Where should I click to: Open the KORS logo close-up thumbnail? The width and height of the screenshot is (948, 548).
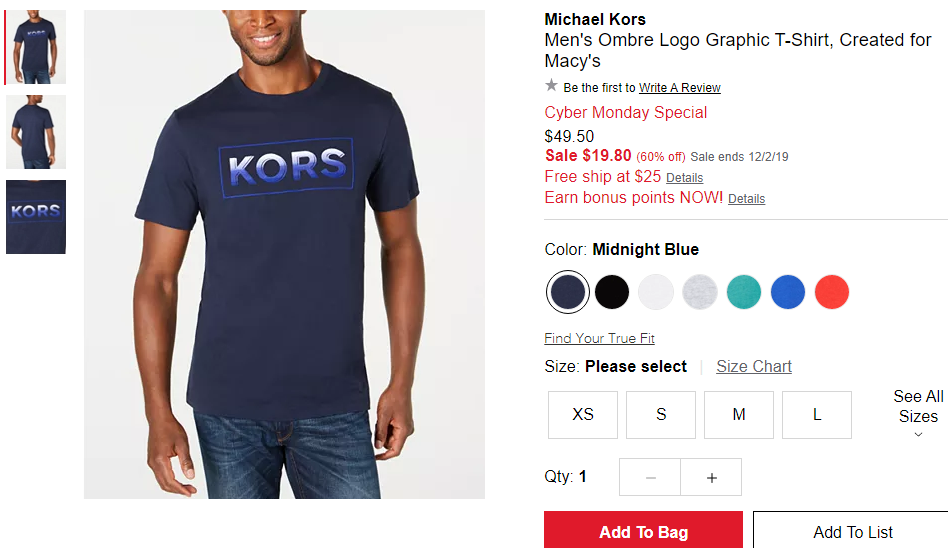pyautogui.click(x=36, y=217)
